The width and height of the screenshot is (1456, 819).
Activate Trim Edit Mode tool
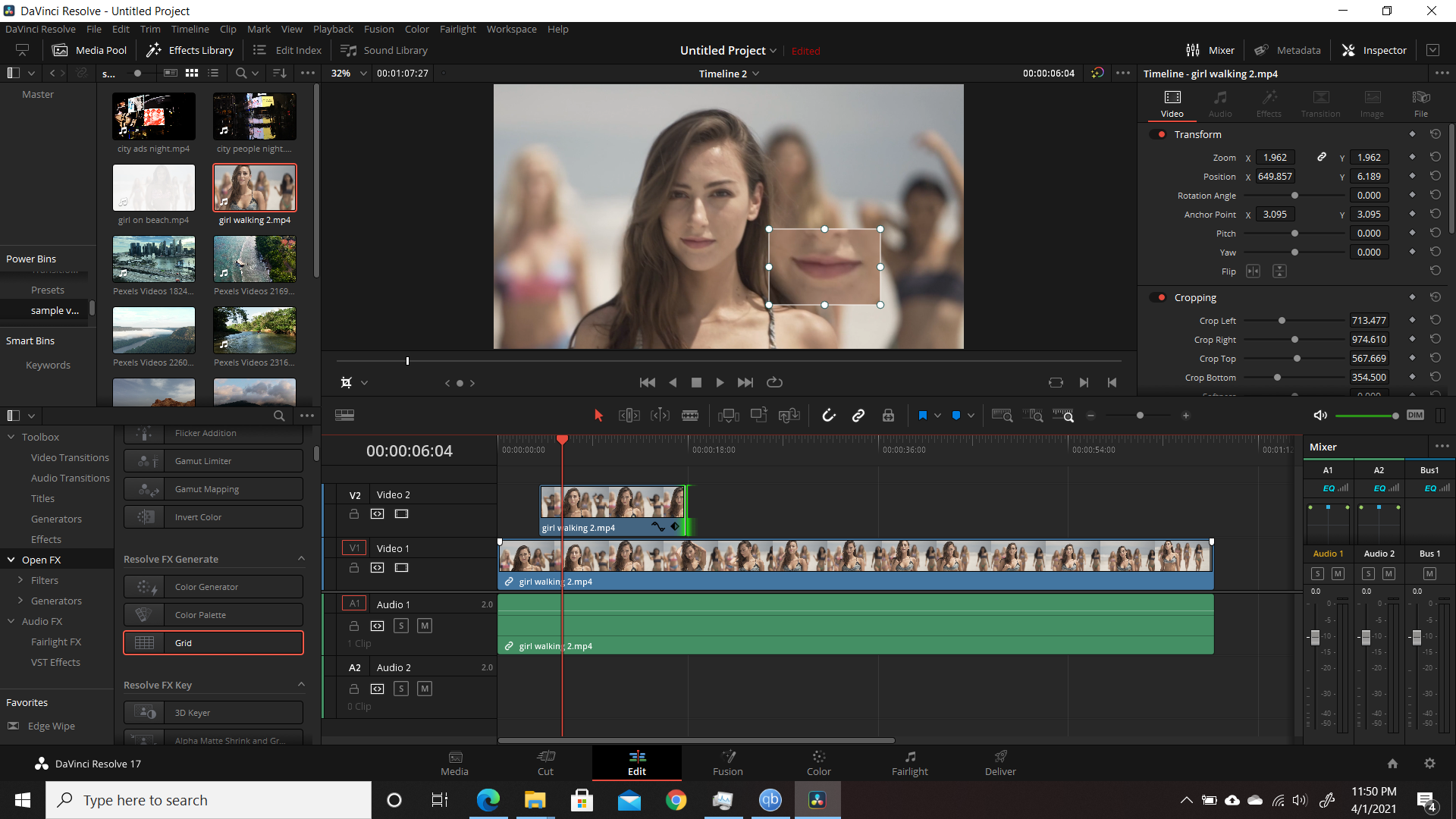(629, 416)
